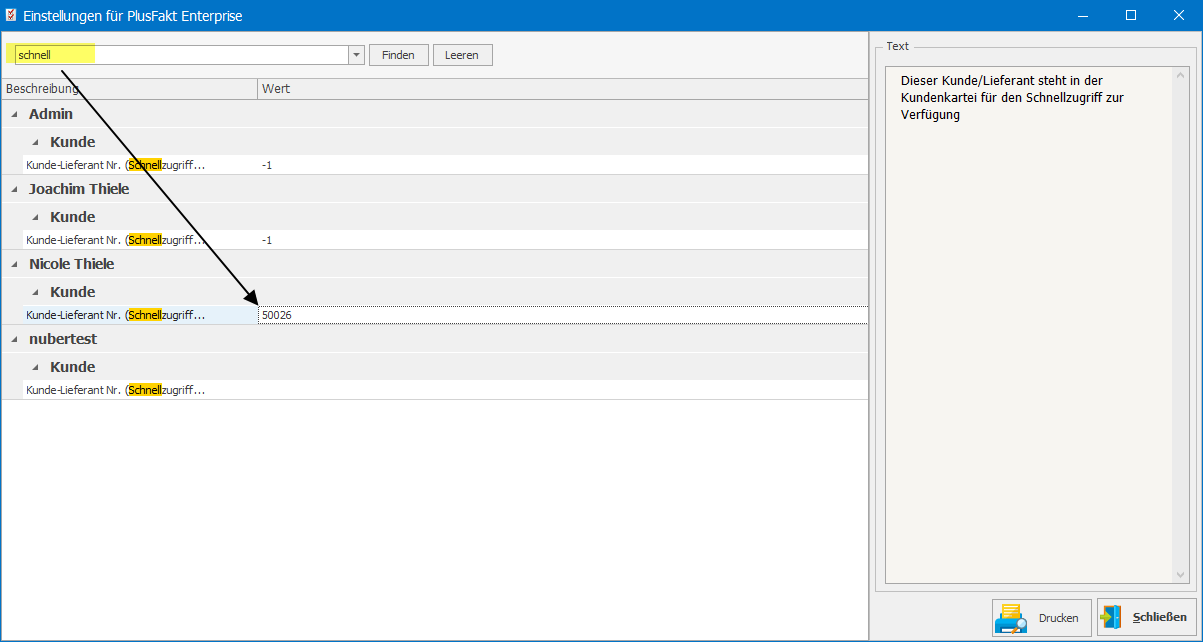Collapse the Kunde subgroup under Joachim Thiele
1203x642 pixels.
pos(36,217)
